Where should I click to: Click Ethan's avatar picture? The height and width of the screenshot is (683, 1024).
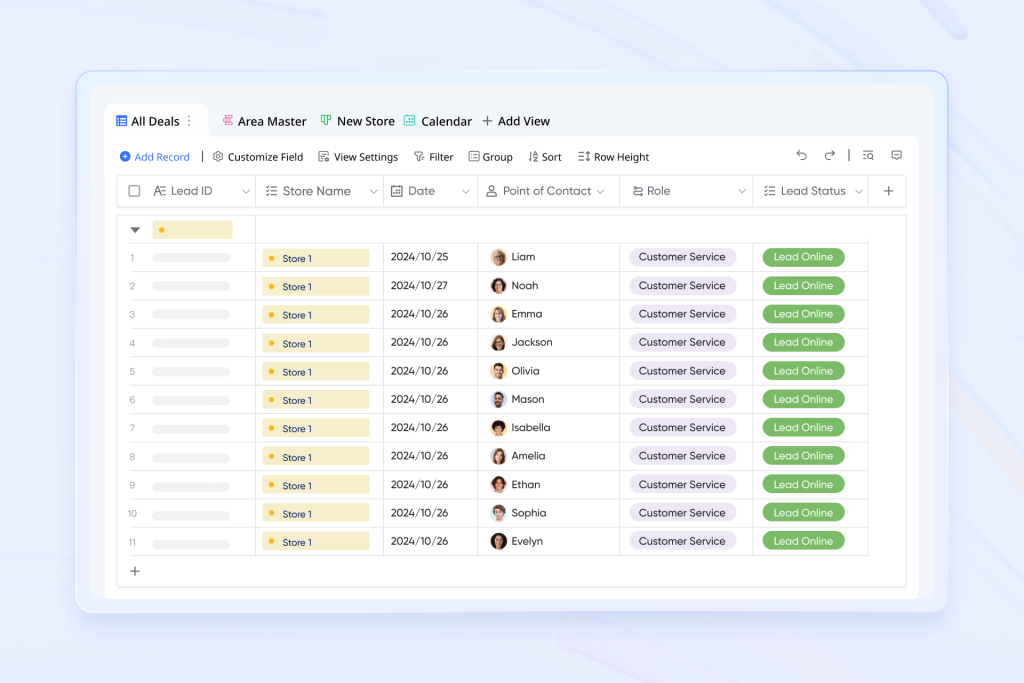click(498, 484)
